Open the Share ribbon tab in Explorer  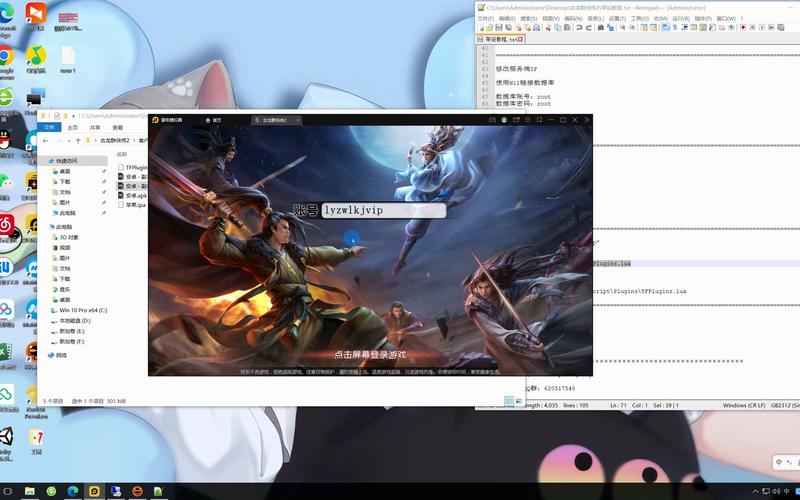click(95, 128)
